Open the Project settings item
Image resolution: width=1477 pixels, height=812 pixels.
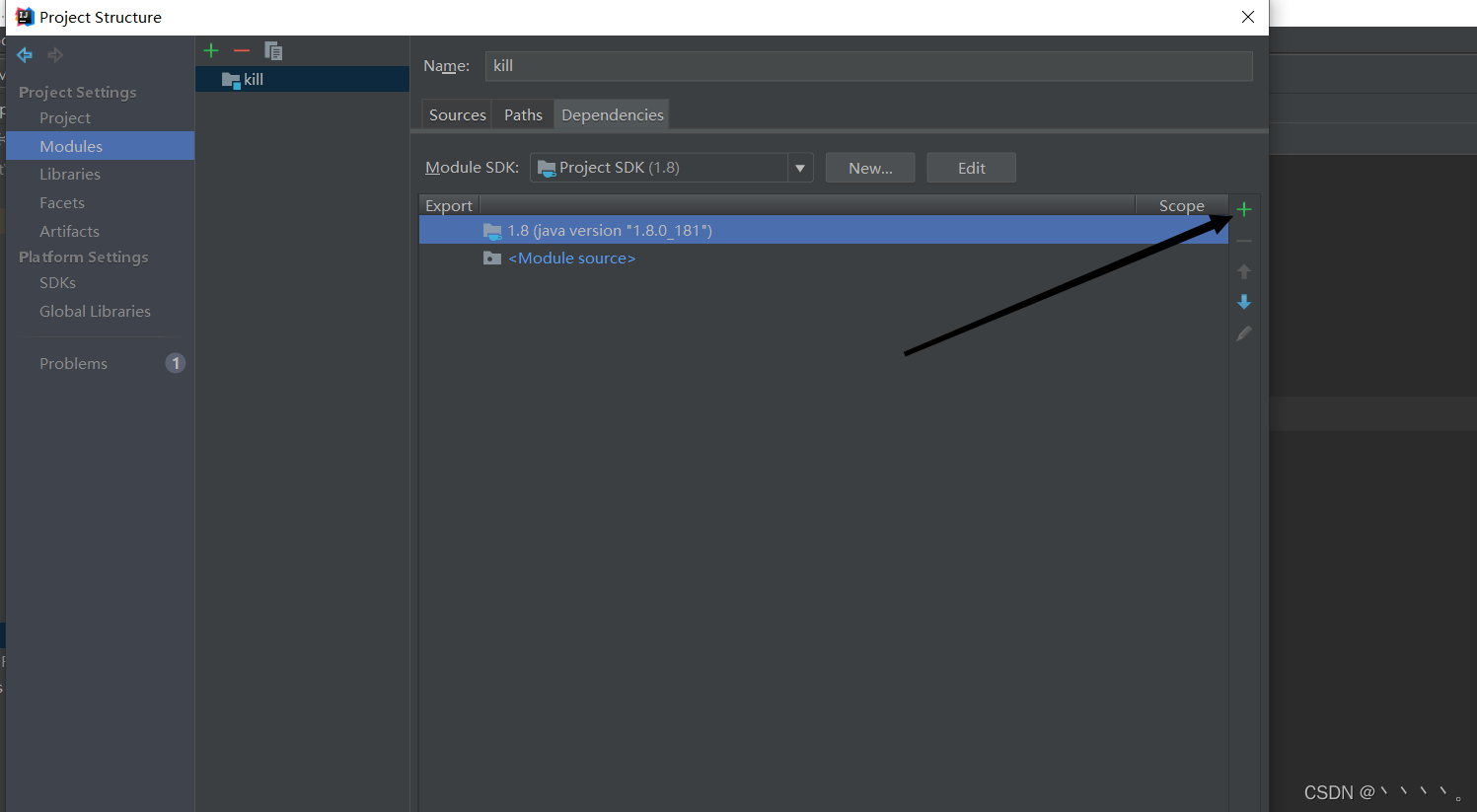pyautogui.click(x=65, y=117)
